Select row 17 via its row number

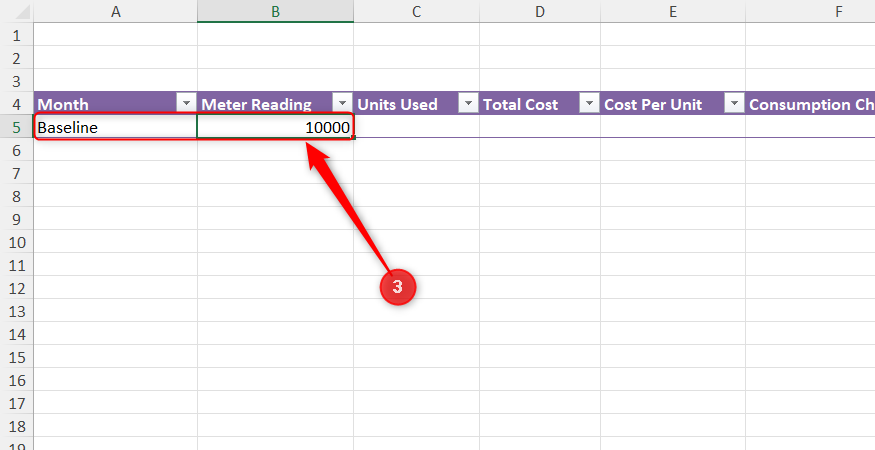(x=17, y=403)
